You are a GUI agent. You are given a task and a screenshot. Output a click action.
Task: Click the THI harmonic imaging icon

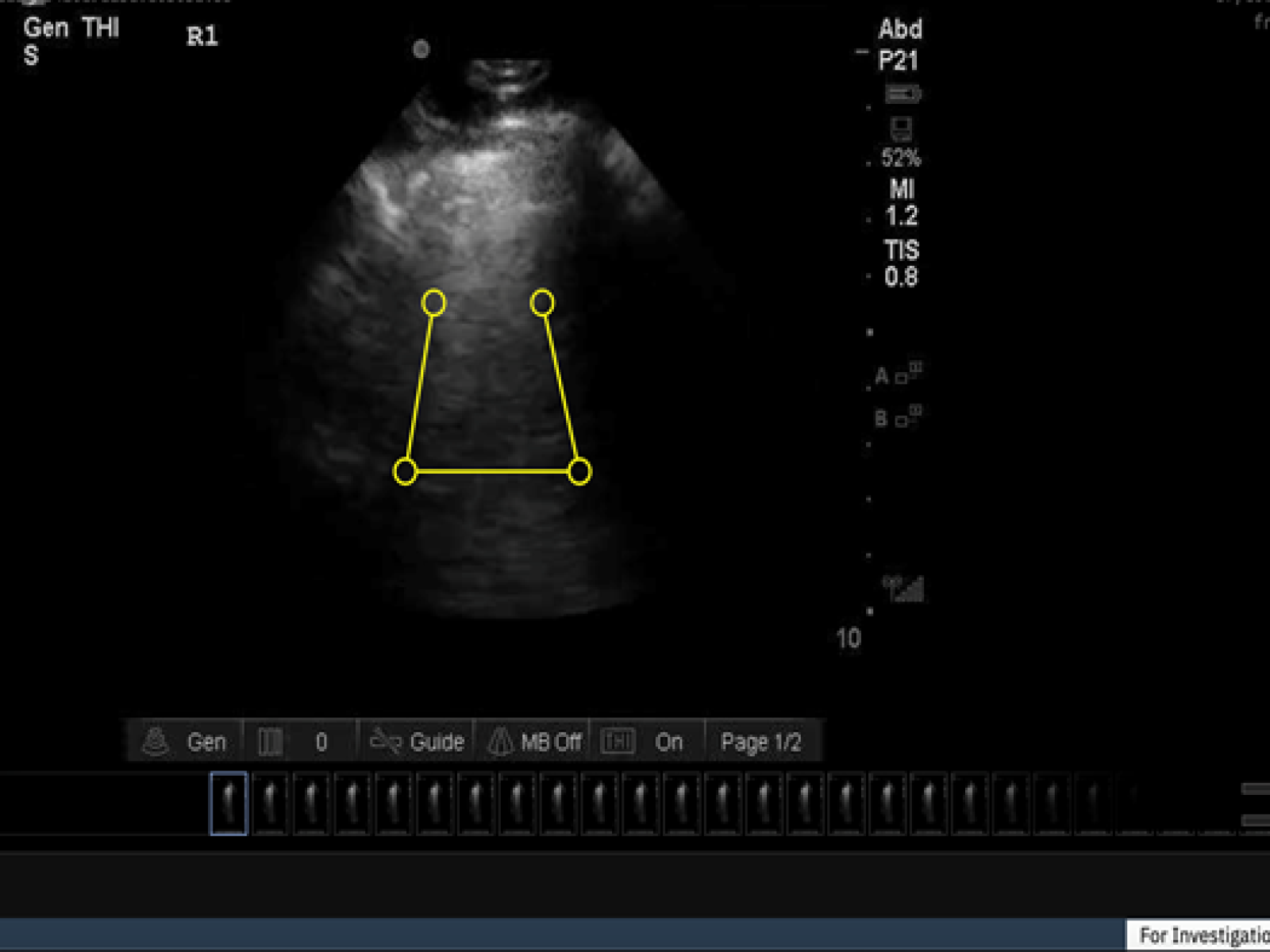pos(617,742)
